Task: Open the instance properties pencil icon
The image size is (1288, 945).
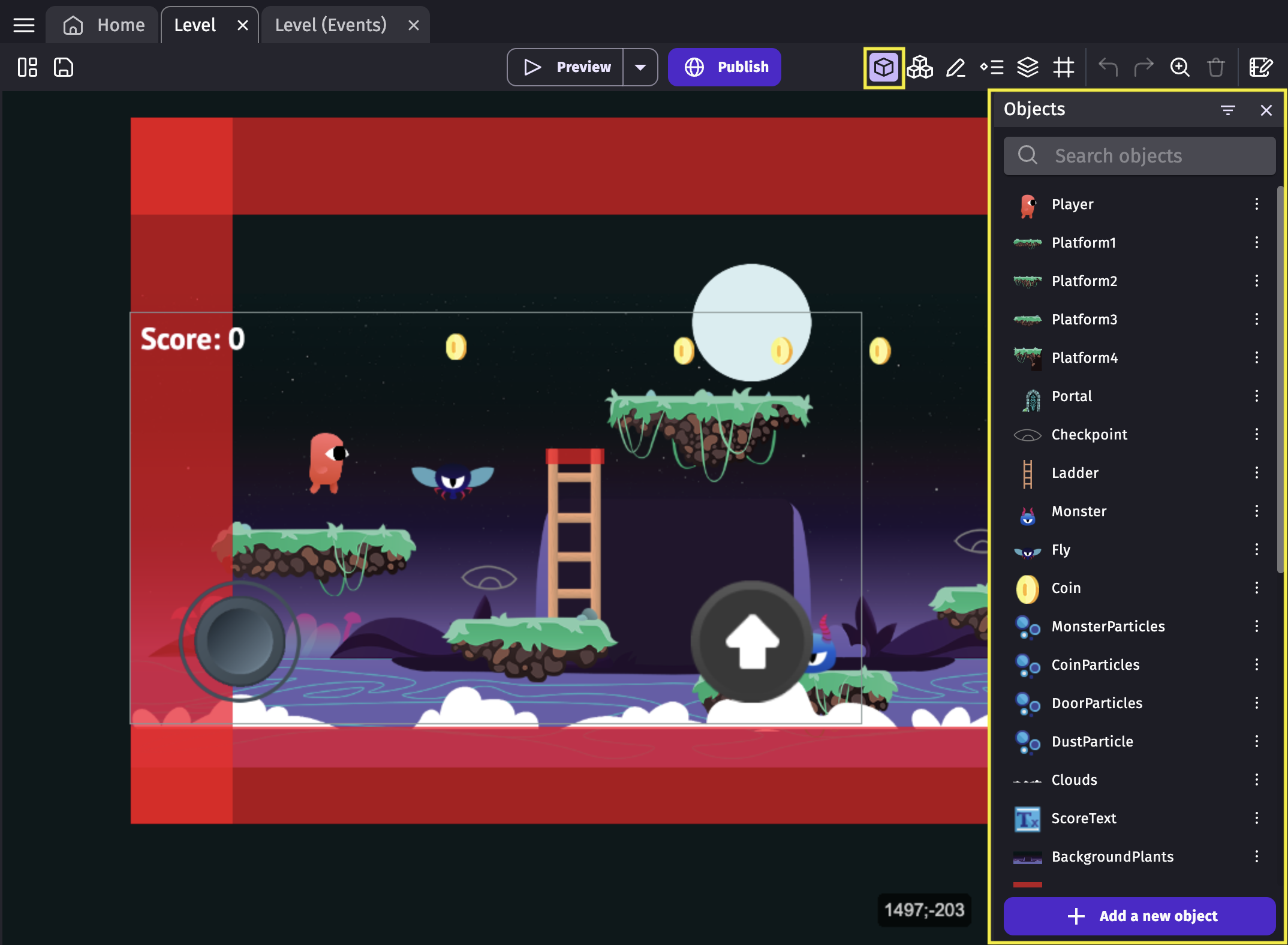Action: (955, 67)
